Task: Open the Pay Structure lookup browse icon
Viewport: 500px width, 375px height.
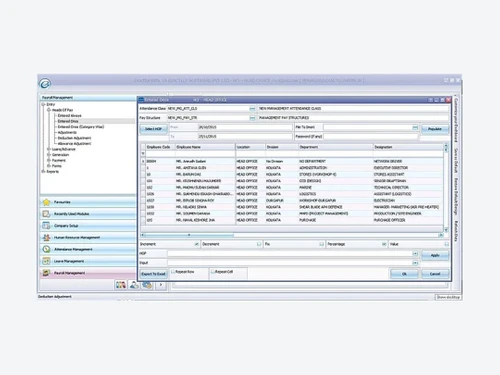Action: pos(252,118)
